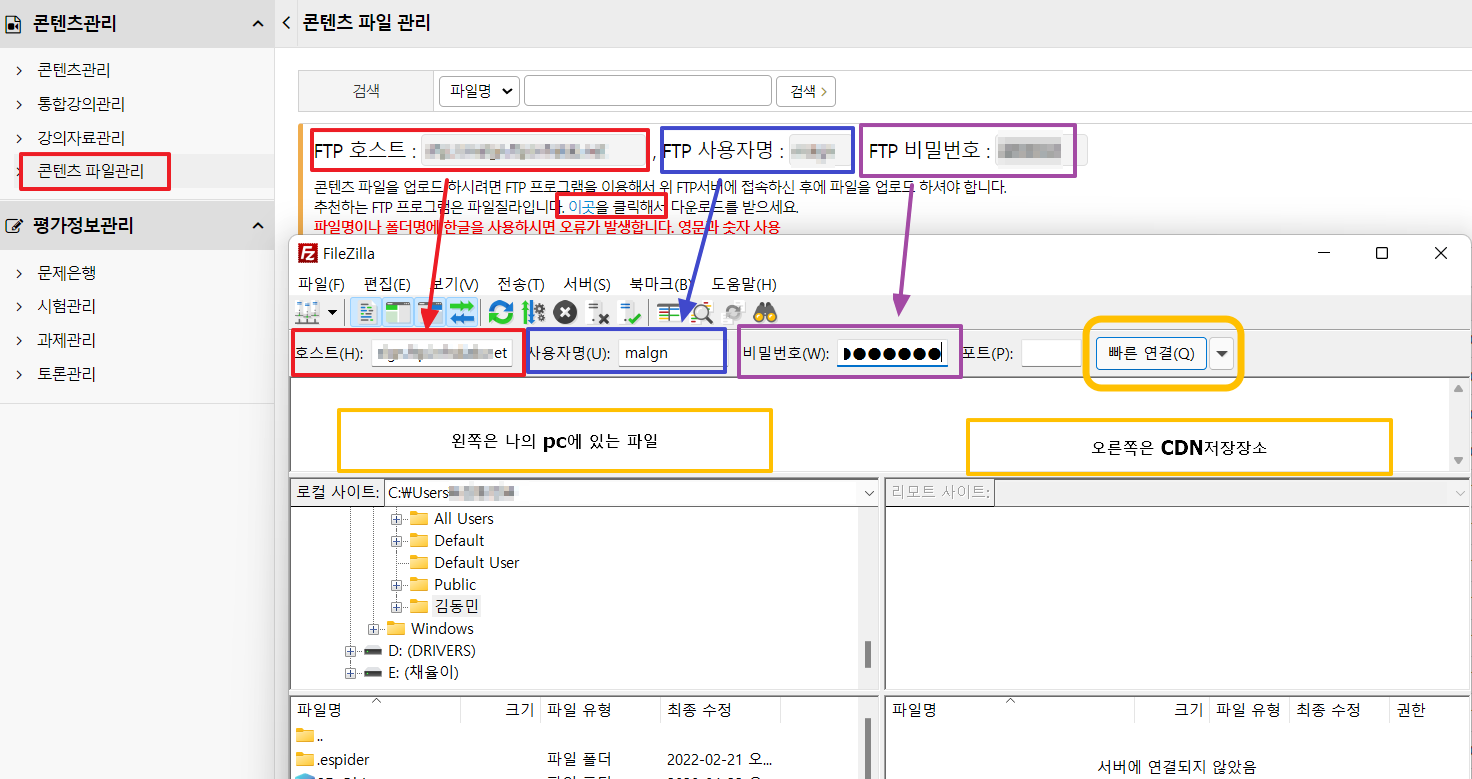Open the 파일명 search type dropdown
Screen dimensions: 1472x779
point(479,91)
